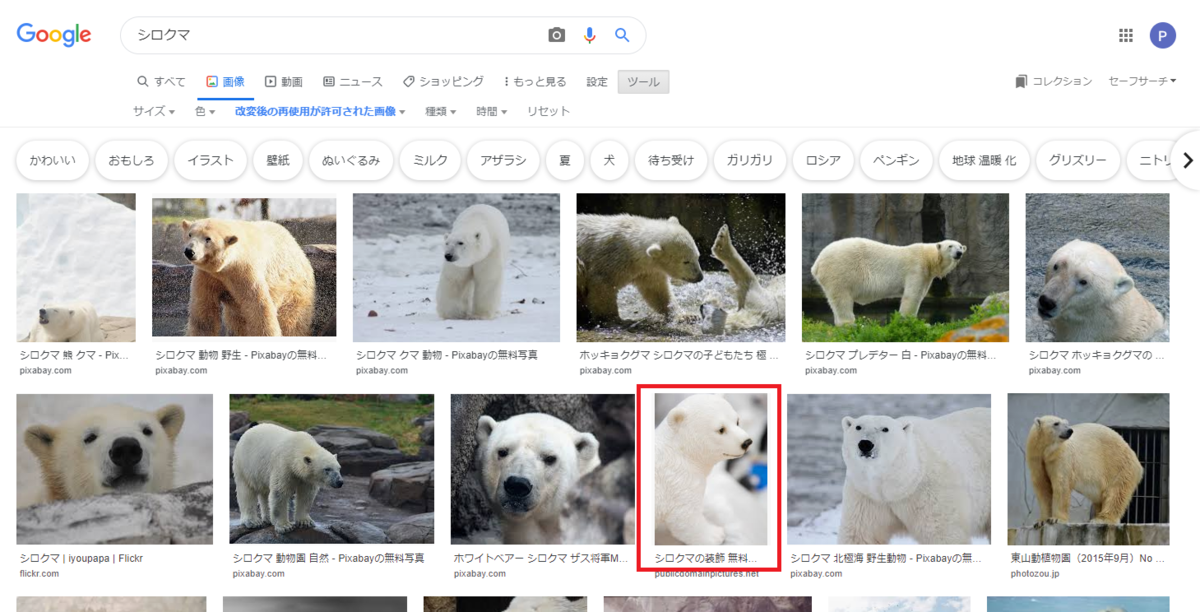Open セーフサーチ dropdown
This screenshot has height=612, width=1200.
coord(1142,81)
